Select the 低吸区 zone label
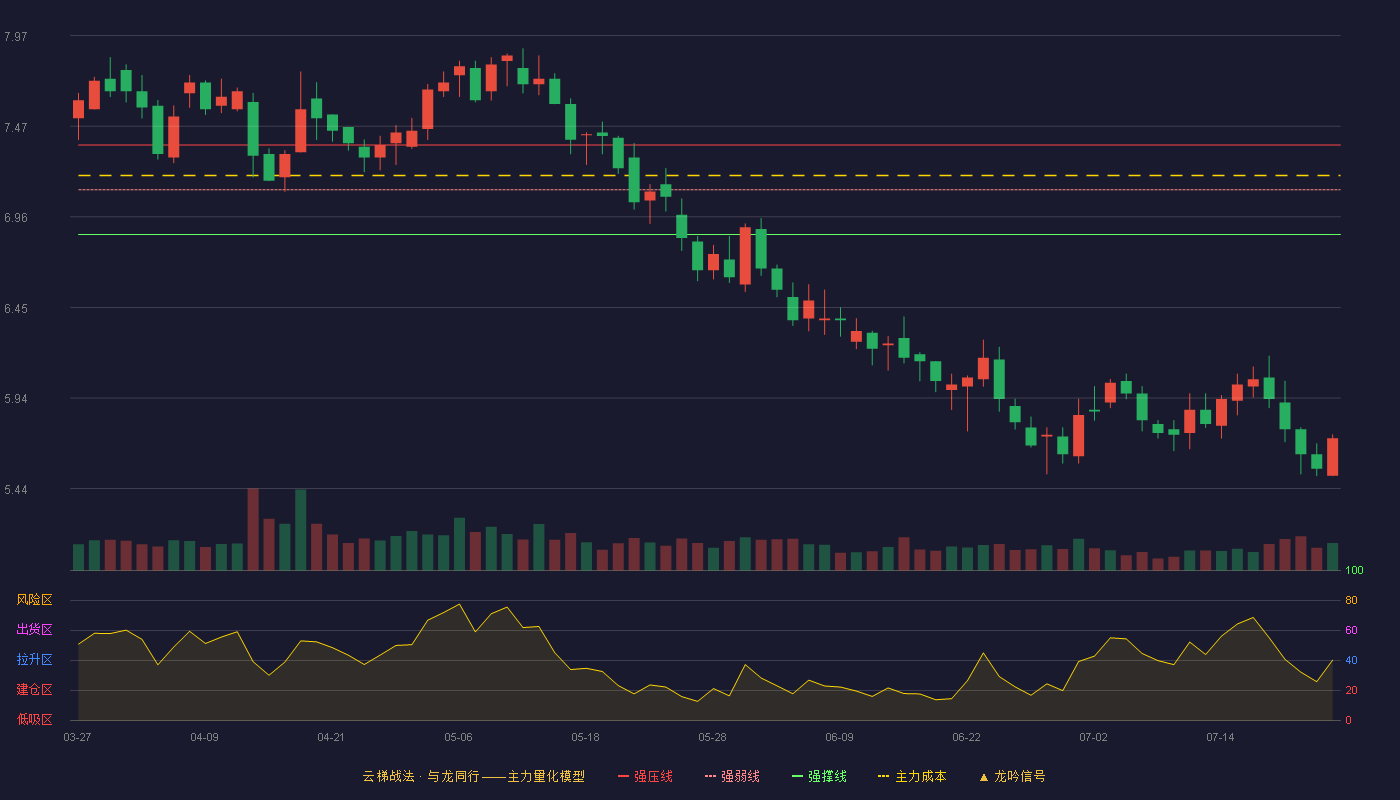Viewport: 1400px width, 800px height. (x=34, y=720)
